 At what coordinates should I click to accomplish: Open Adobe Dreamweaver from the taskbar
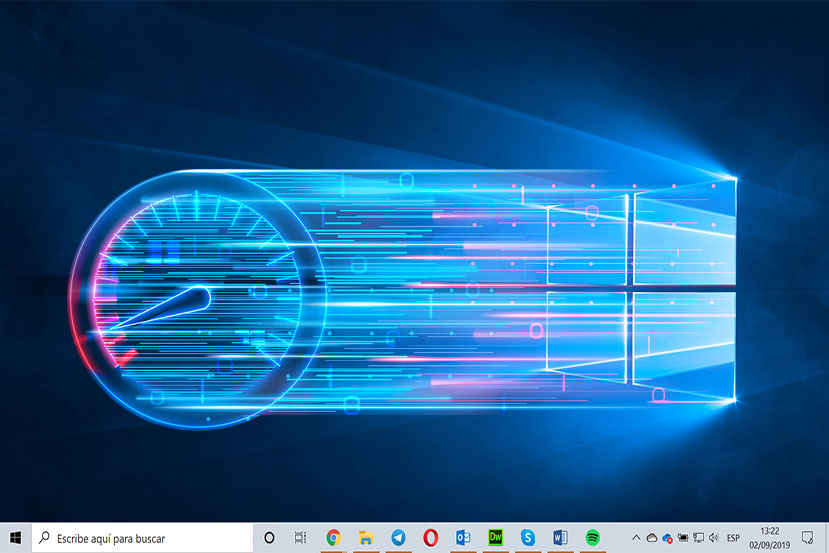pos(495,538)
